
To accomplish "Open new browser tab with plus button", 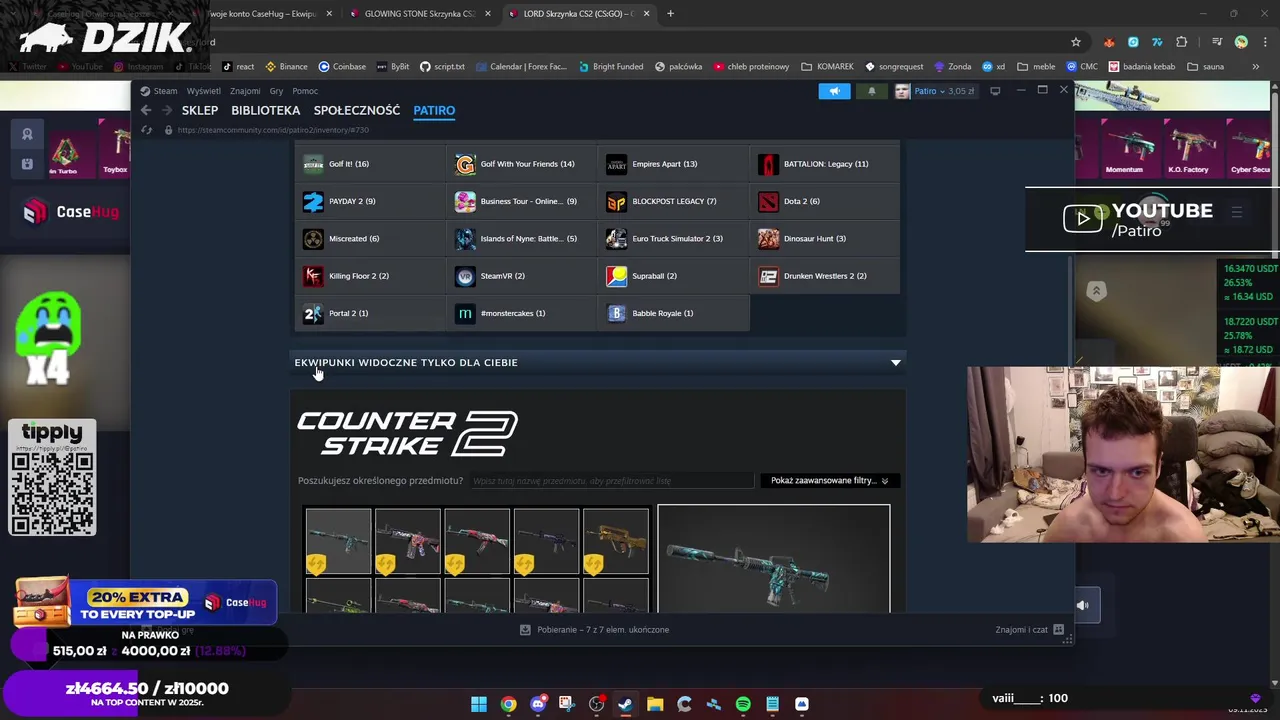I will click(x=670, y=14).
